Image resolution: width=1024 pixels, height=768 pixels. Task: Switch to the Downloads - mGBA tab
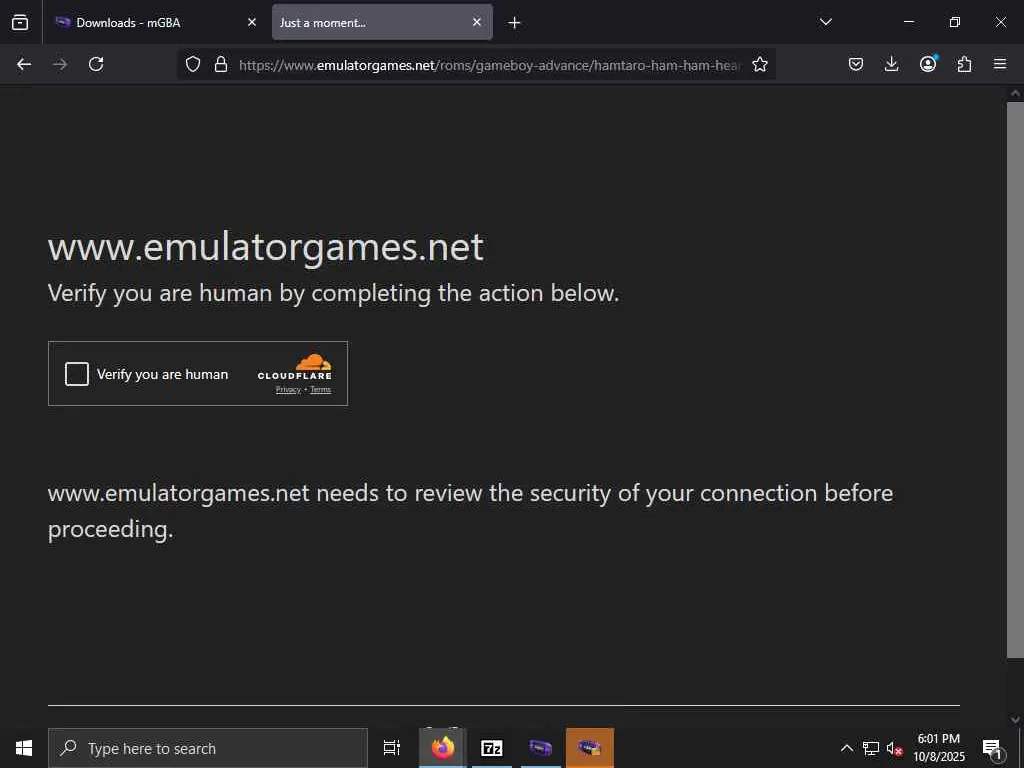[x=154, y=22]
